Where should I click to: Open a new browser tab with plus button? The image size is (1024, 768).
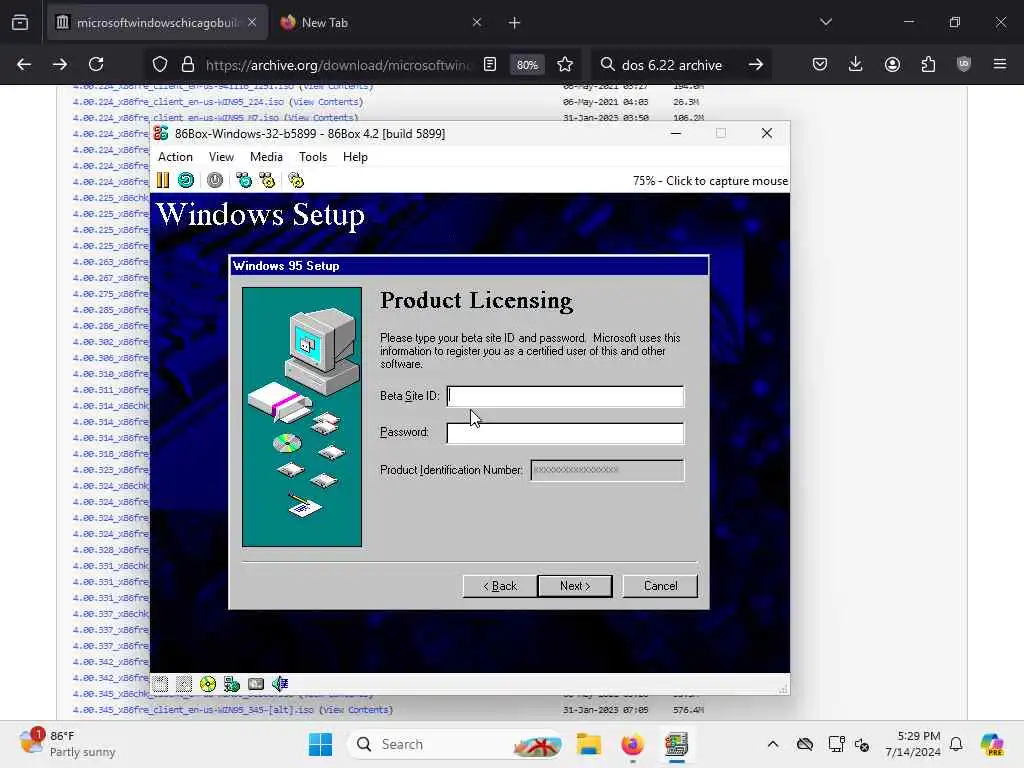click(x=515, y=23)
